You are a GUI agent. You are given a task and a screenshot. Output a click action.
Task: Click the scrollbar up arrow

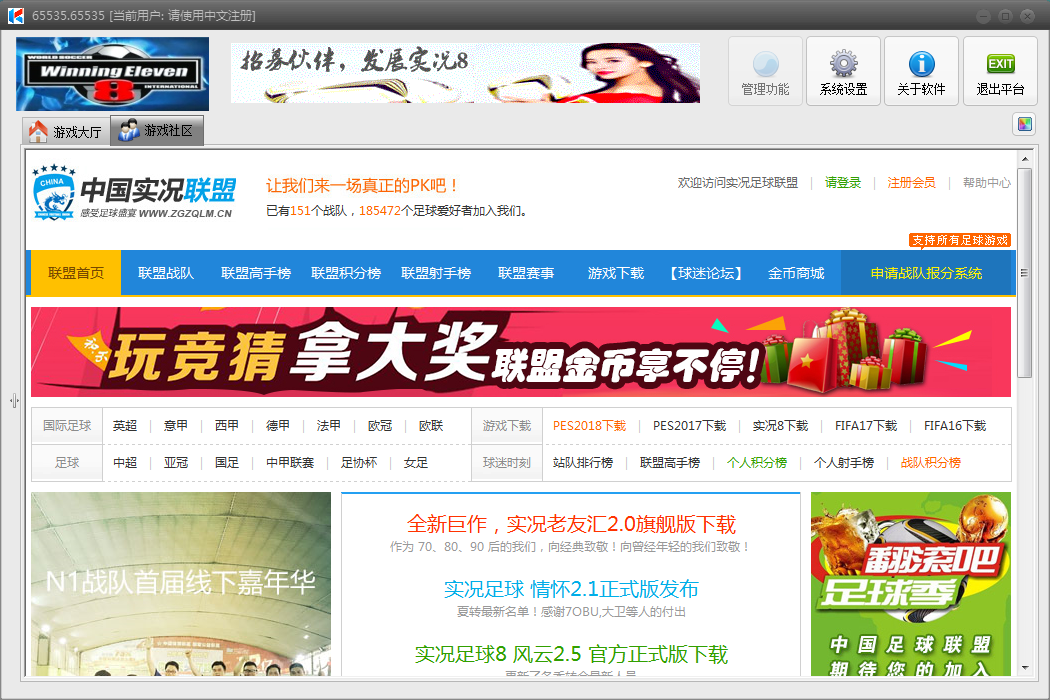coord(1025,159)
